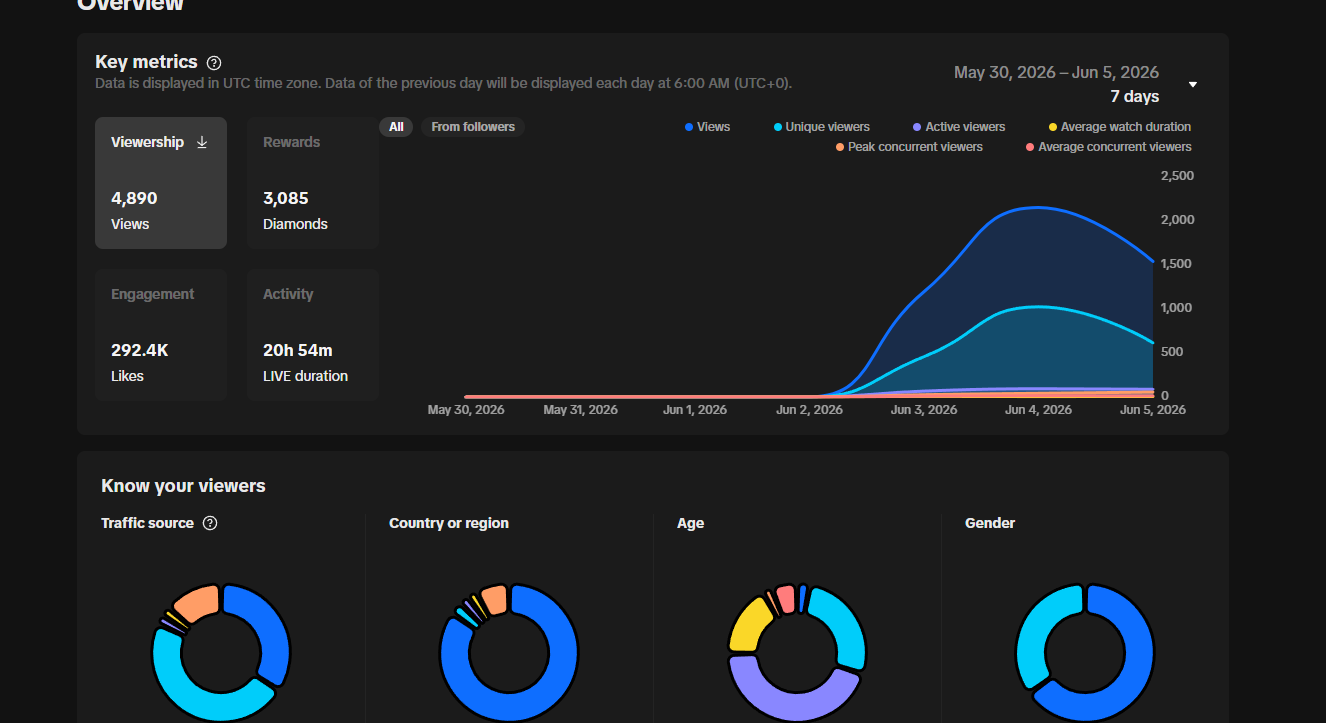Toggle Peak concurrent viewers legend series
This screenshot has height=723, width=1326.
pos(909,147)
